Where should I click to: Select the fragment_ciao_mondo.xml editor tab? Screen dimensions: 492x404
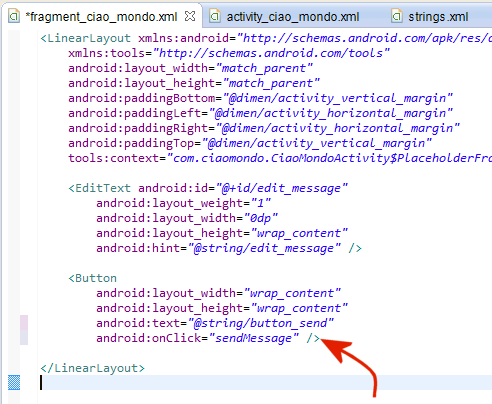tap(101, 17)
